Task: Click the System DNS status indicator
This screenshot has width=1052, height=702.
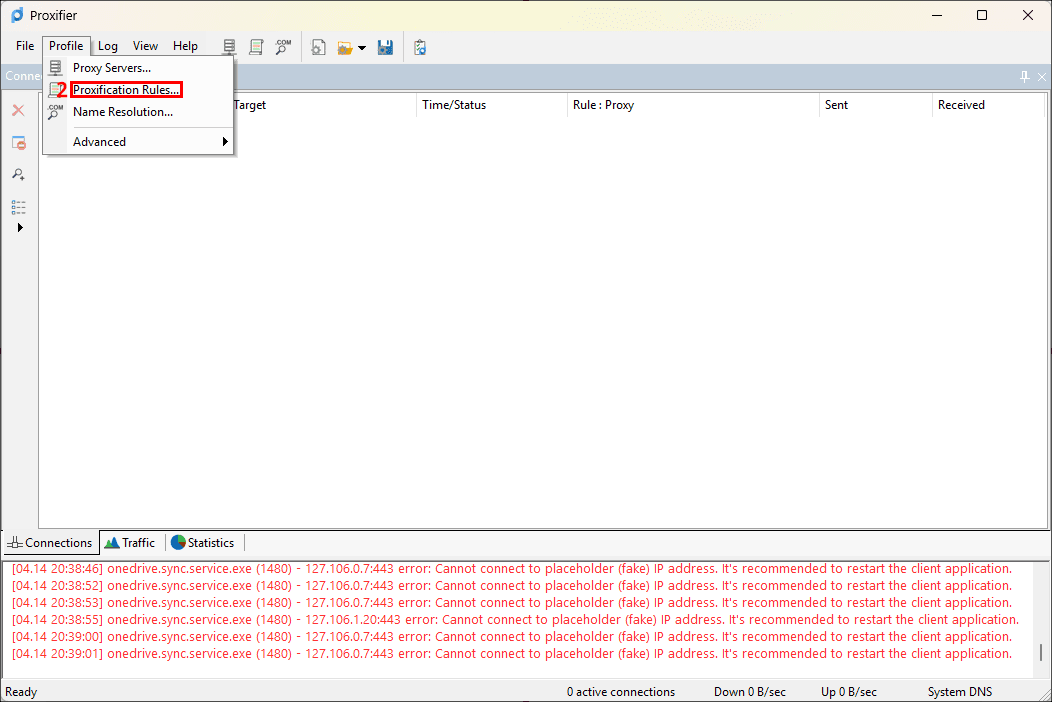Action: 959,692
